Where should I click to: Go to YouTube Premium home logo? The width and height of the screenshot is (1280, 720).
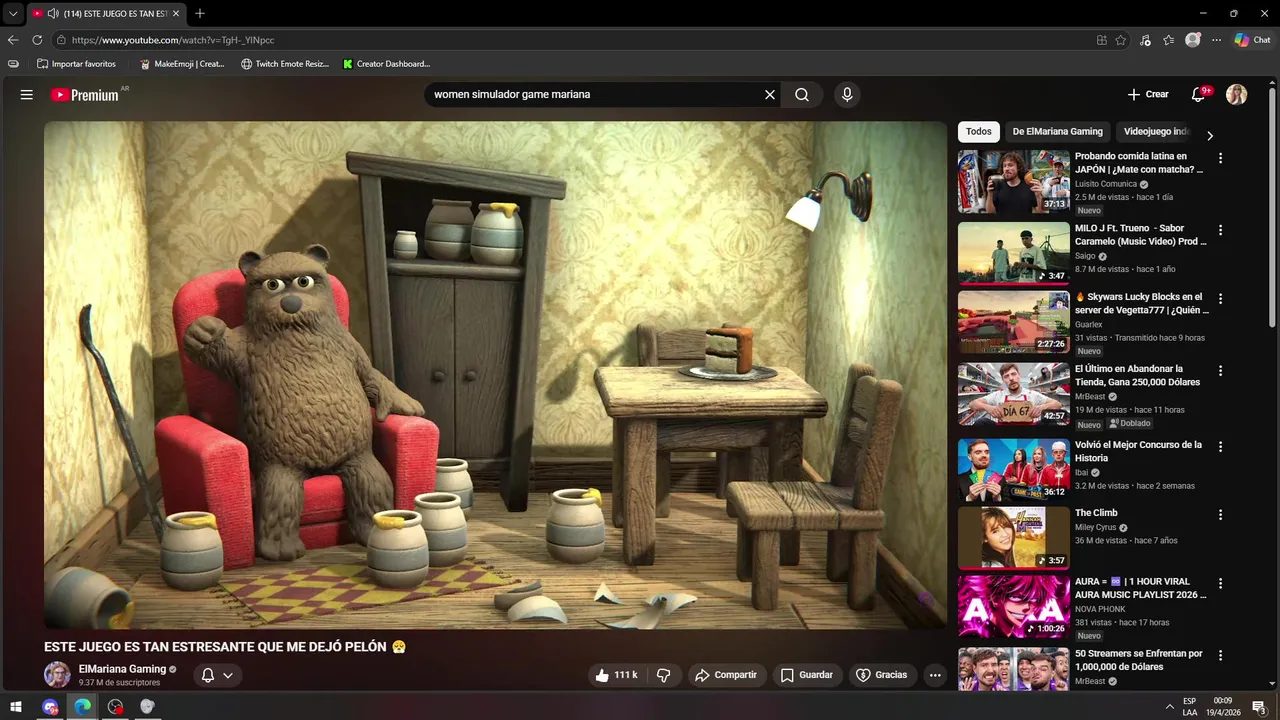click(85, 95)
